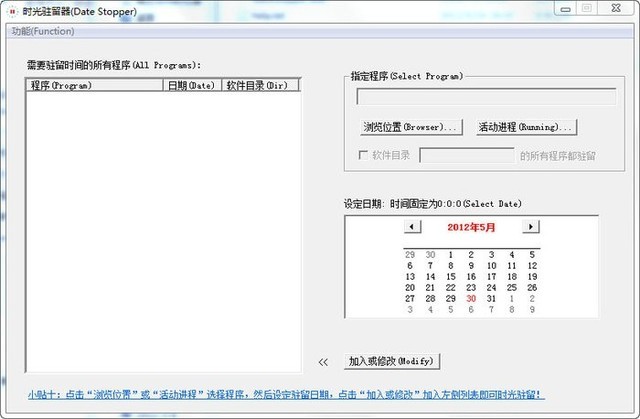Viewport: 640px width, 419px height.
Task: Click the previous month arrow in calendar
Action: point(412,227)
